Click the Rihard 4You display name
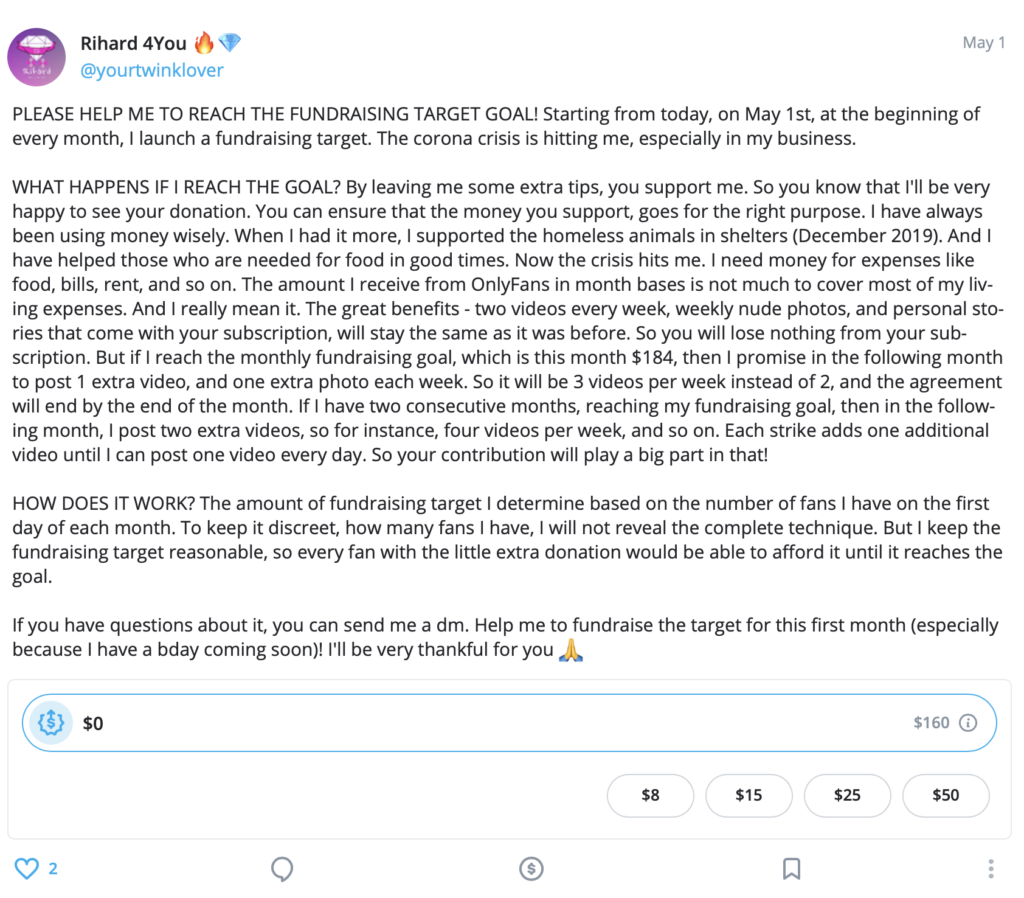This screenshot has height=898, width=1024. tap(133, 43)
